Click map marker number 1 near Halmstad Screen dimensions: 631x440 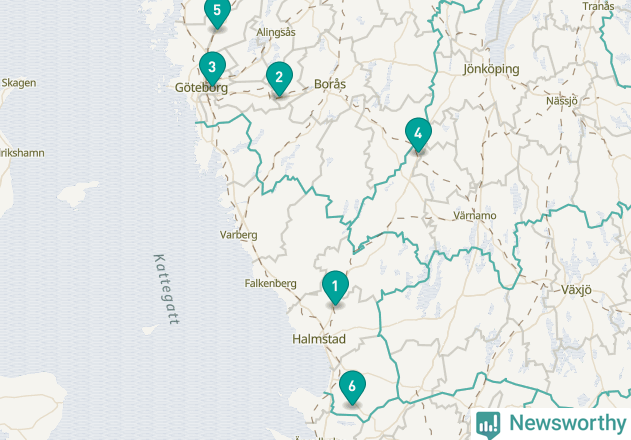pos(335,287)
